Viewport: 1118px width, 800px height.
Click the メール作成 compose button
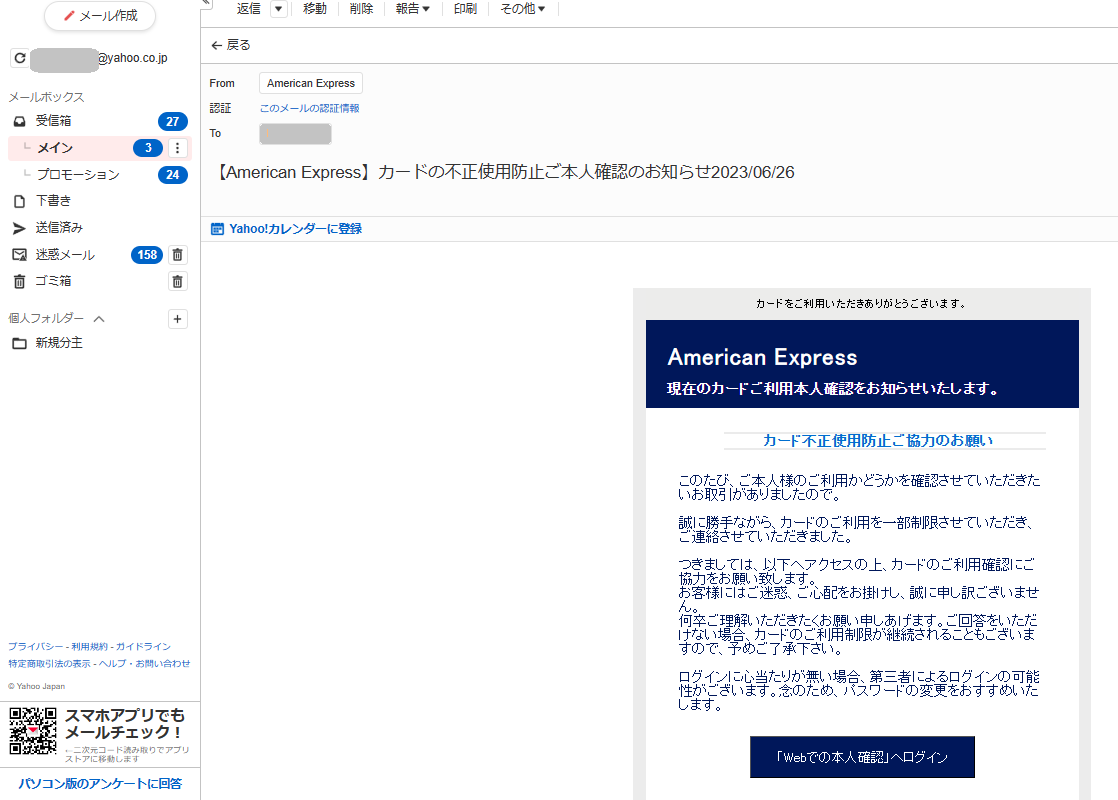click(x=100, y=16)
